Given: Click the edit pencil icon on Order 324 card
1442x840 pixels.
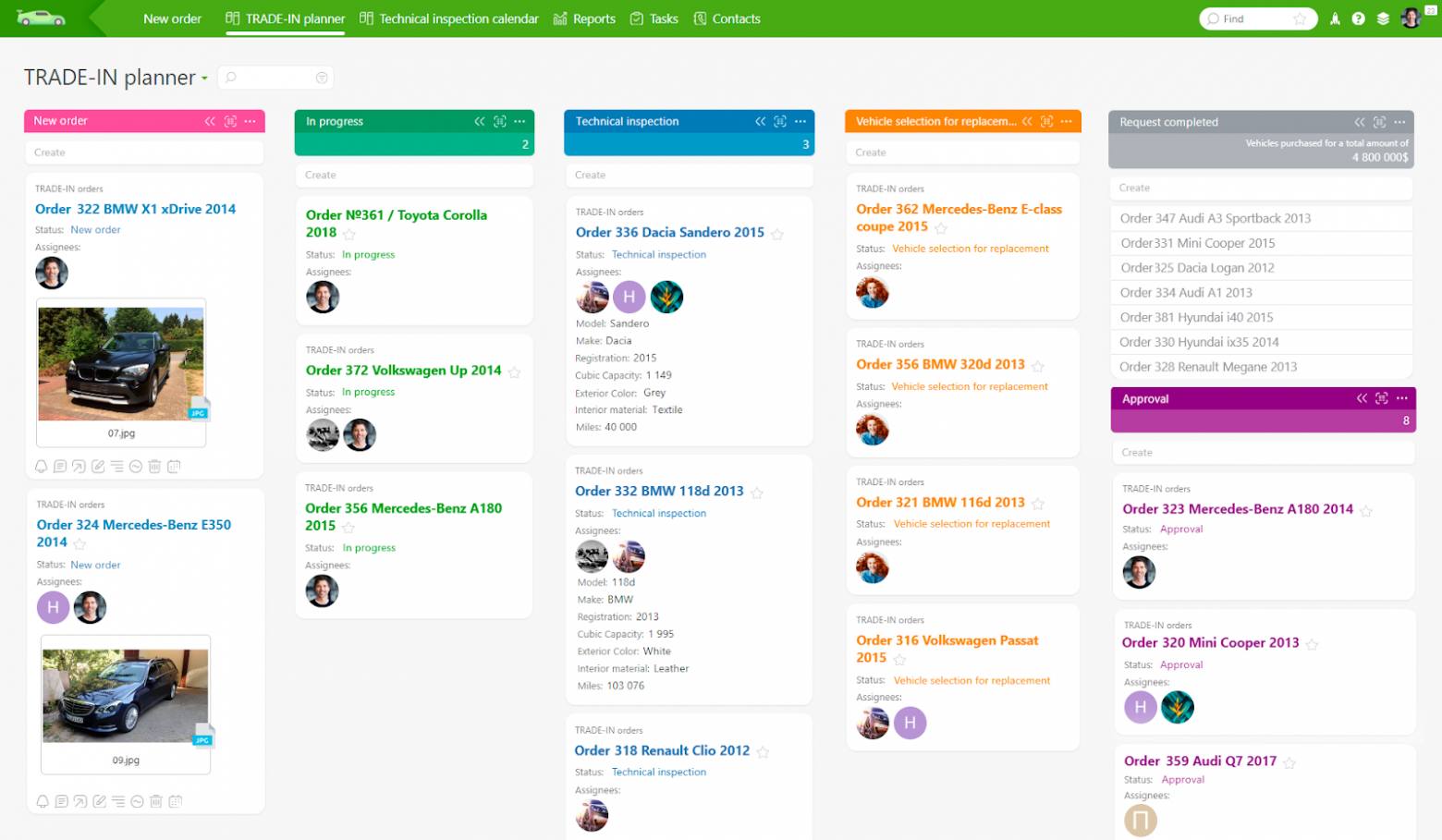Looking at the screenshot, I should pyautogui.click(x=99, y=801).
